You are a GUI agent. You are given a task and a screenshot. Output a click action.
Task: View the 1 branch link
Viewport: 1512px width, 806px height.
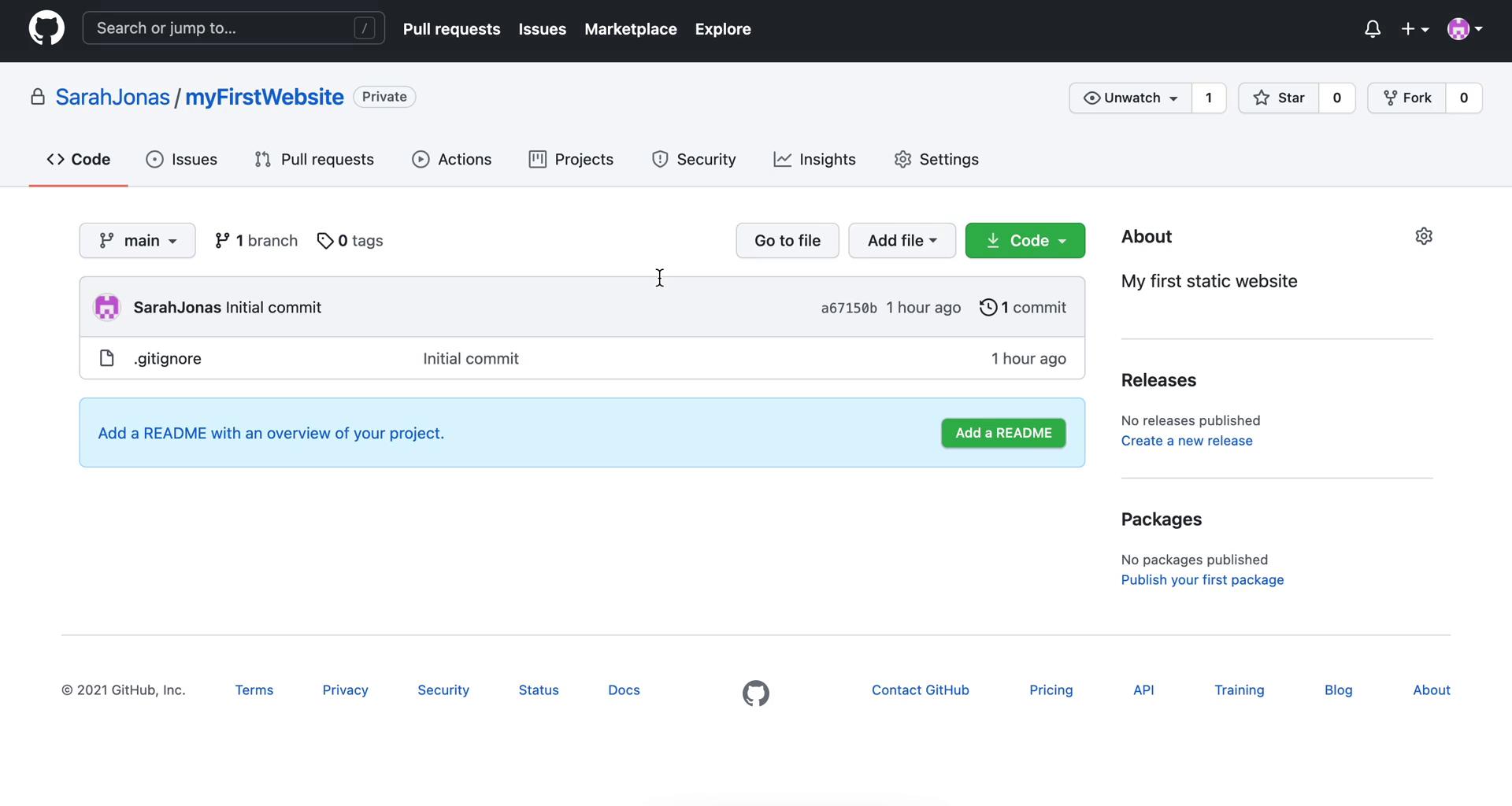click(x=256, y=240)
